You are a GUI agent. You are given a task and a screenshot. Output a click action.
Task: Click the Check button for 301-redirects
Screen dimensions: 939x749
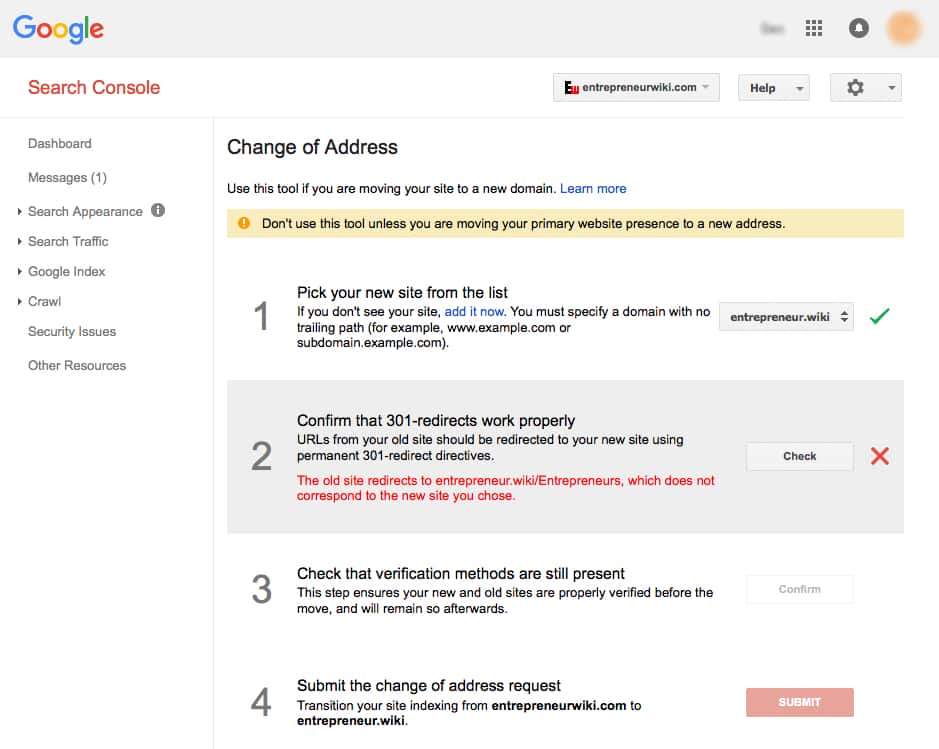[799, 456]
